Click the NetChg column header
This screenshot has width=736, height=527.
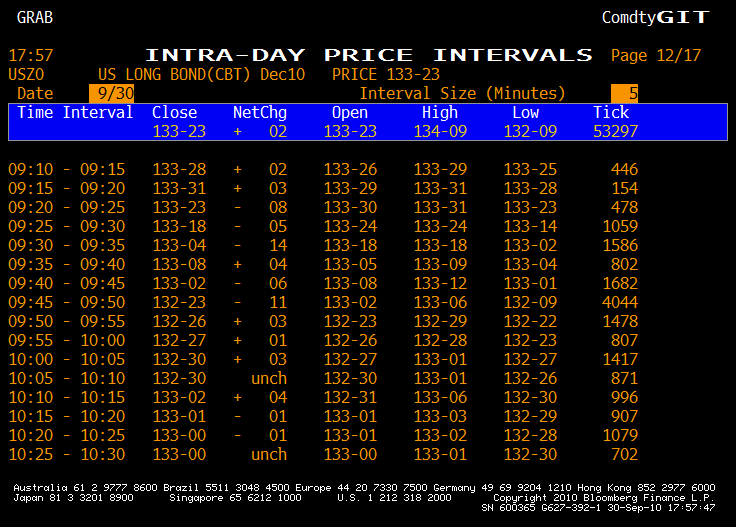tap(260, 112)
